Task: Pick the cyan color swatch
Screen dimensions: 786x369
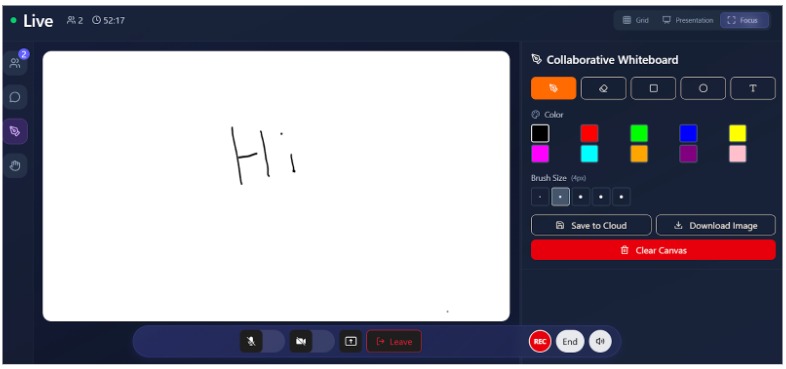Action: click(590, 154)
